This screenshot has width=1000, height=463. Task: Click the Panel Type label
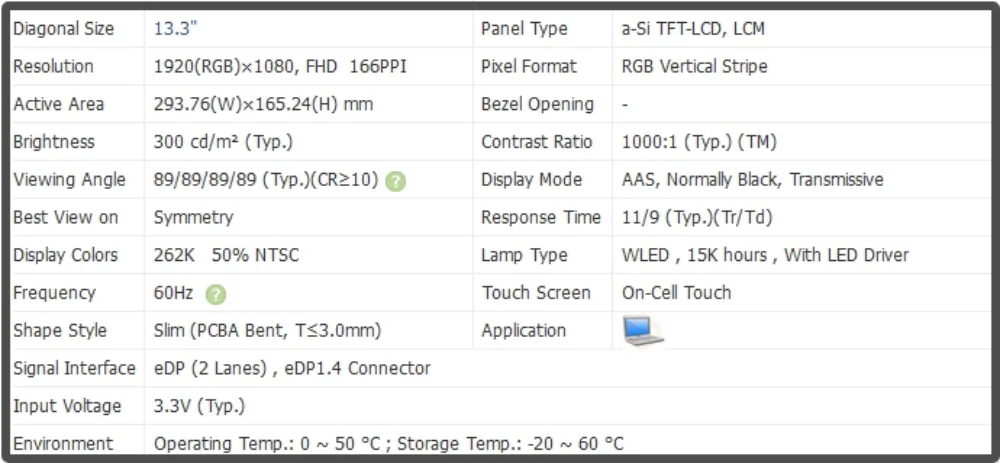[524, 29]
